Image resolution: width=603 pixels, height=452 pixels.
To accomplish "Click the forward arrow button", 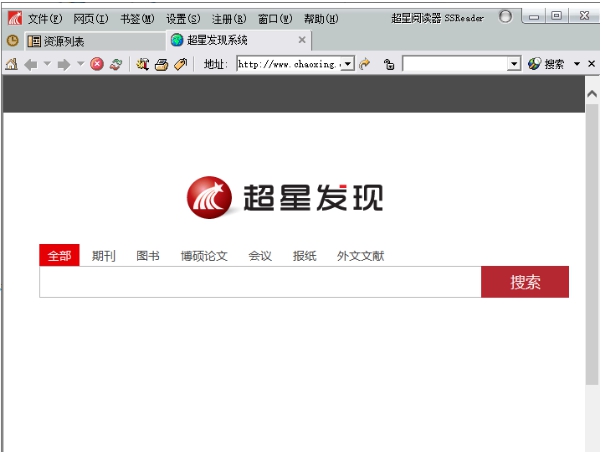I will (x=64, y=64).
